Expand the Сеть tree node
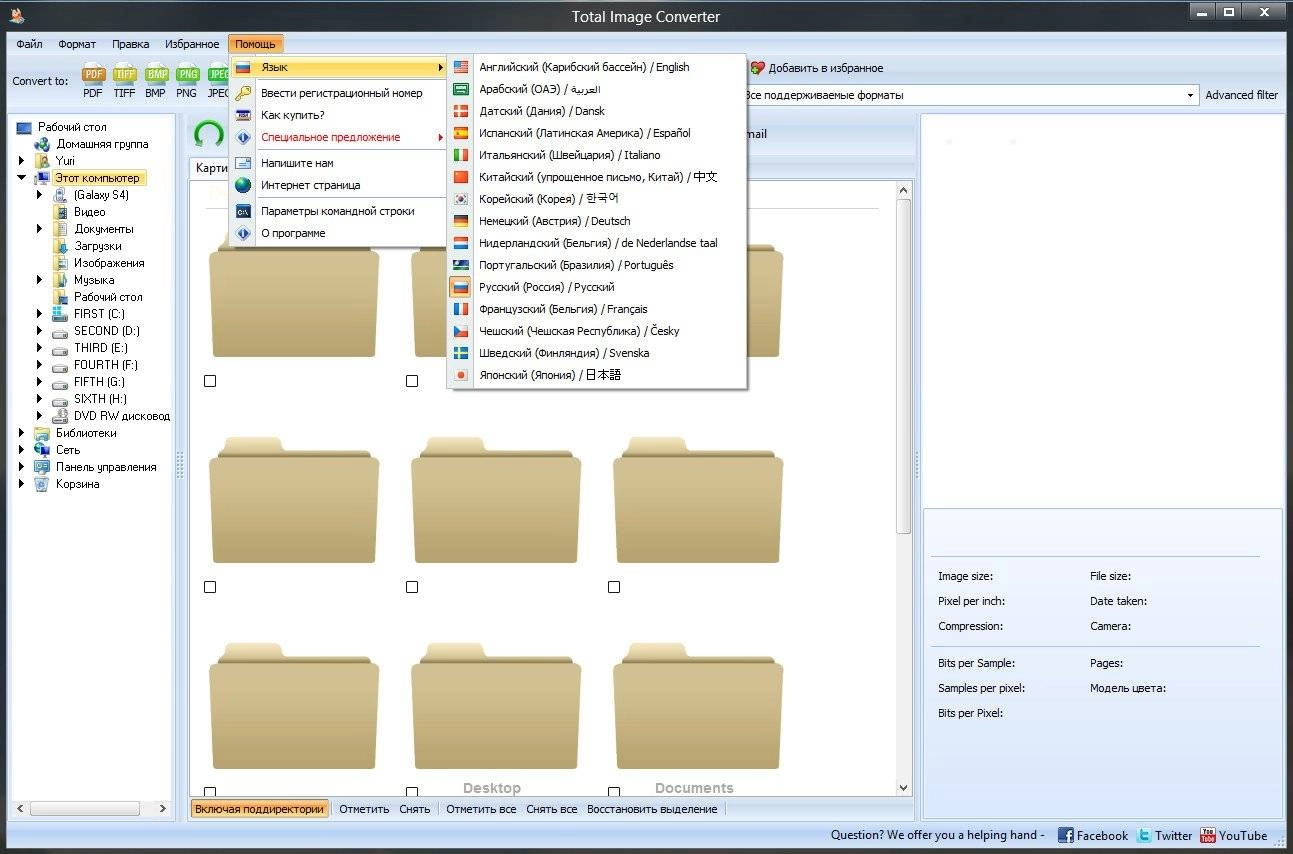 coord(21,450)
